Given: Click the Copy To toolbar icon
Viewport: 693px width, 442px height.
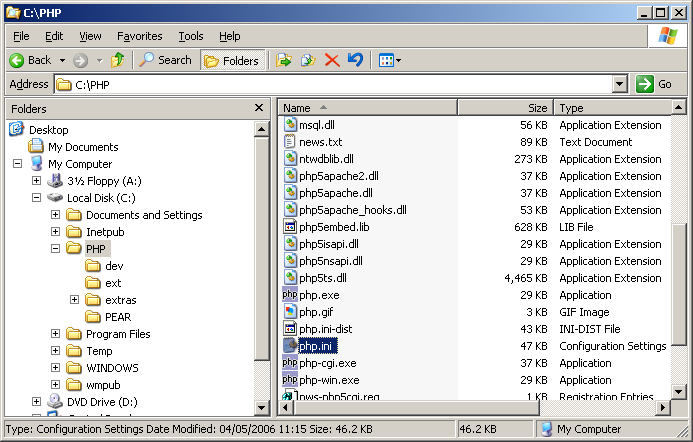Looking at the screenshot, I should pos(308,60).
